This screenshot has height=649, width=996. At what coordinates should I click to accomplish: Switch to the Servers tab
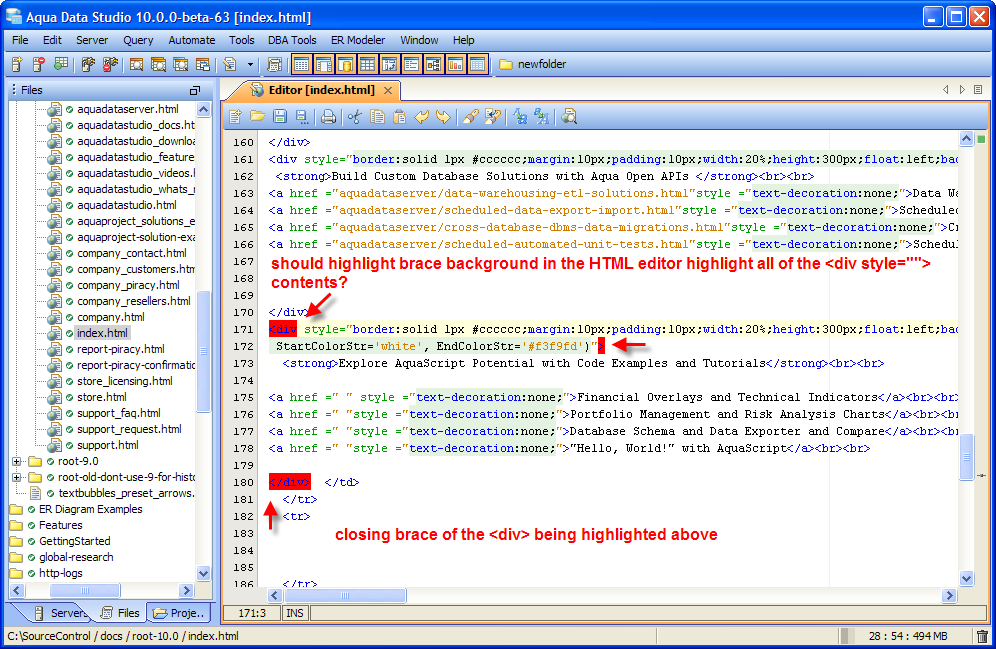tap(62, 613)
